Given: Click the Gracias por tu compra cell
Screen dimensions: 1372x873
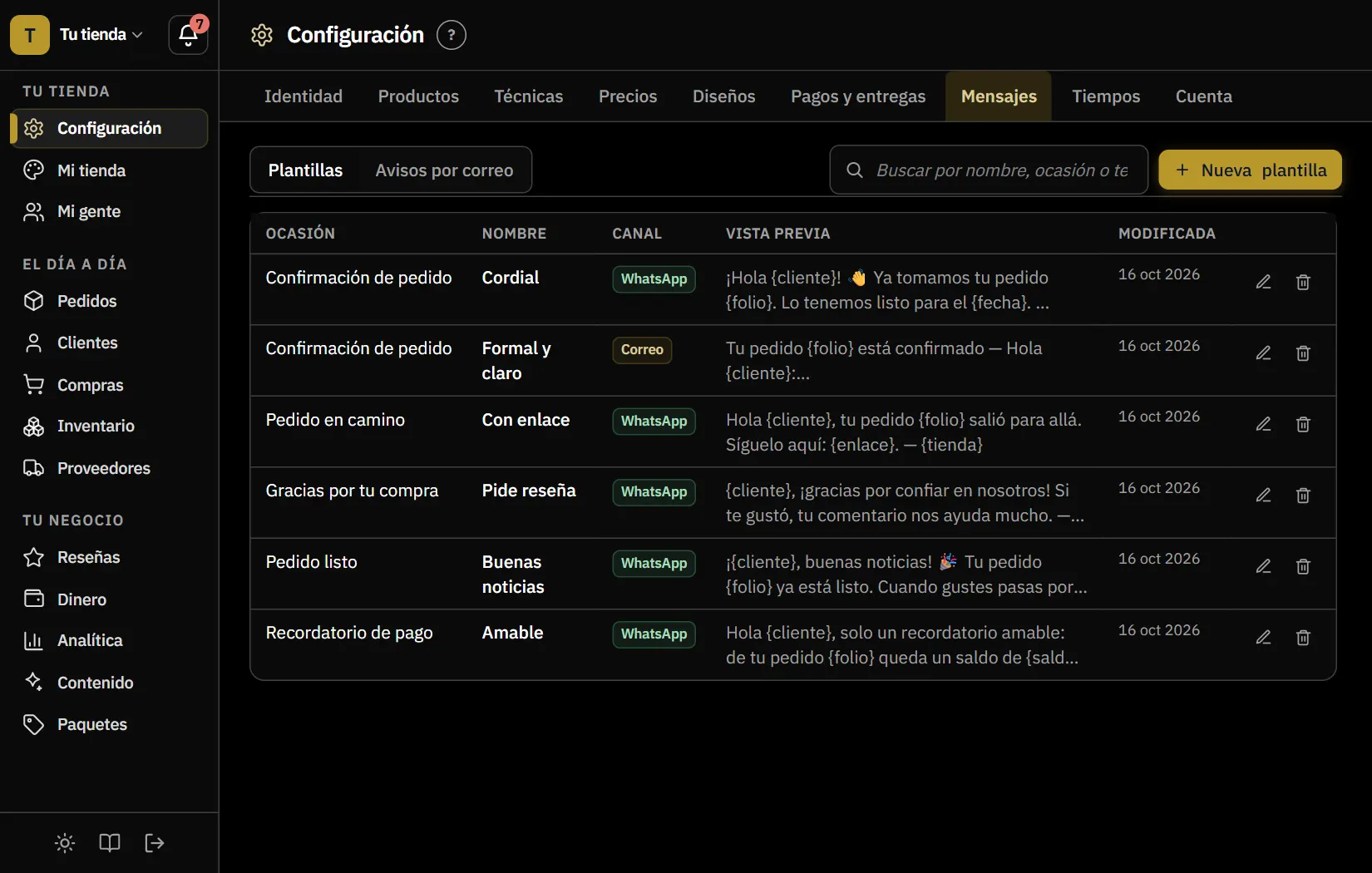Looking at the screenshot, I should (352, 491).
